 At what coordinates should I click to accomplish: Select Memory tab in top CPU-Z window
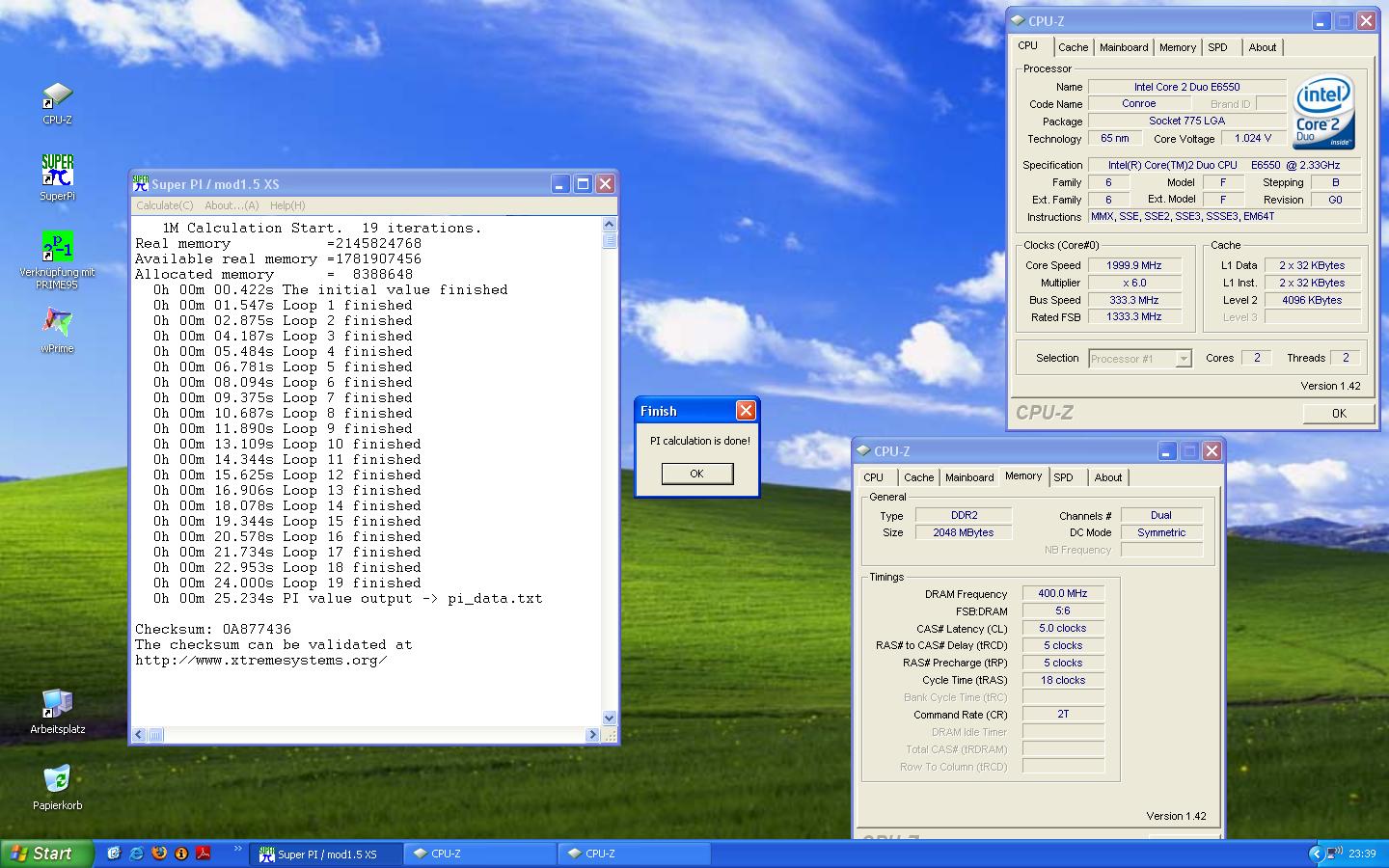pos(1178,47)
